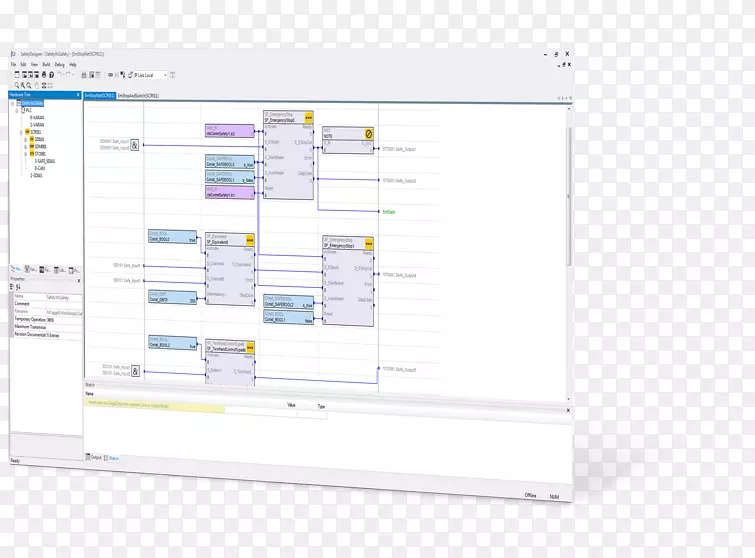Click the bottom AND gate icon
755x558 pixels.
click(x=136, y=370)
